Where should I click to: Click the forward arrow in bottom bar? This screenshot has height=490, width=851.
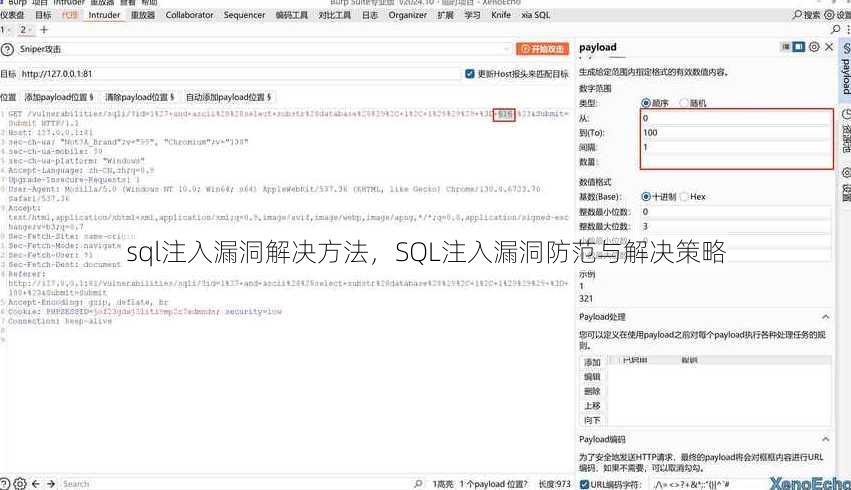pyautogui.click(x=51, y=483)
